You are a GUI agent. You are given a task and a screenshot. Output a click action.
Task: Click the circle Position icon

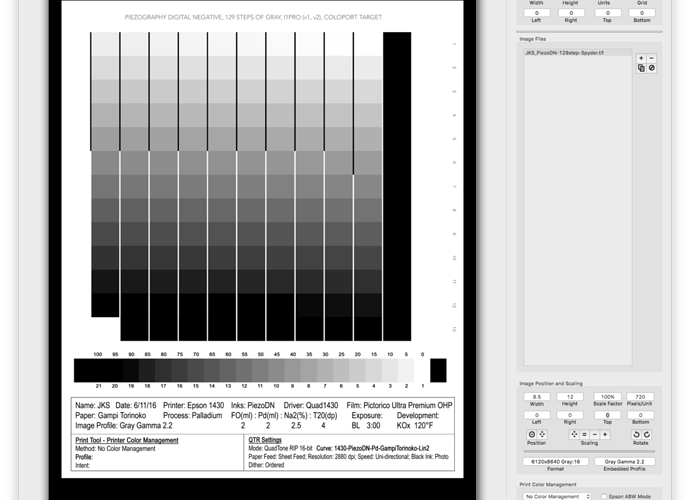pyautogui.click(x=532, y=434)
